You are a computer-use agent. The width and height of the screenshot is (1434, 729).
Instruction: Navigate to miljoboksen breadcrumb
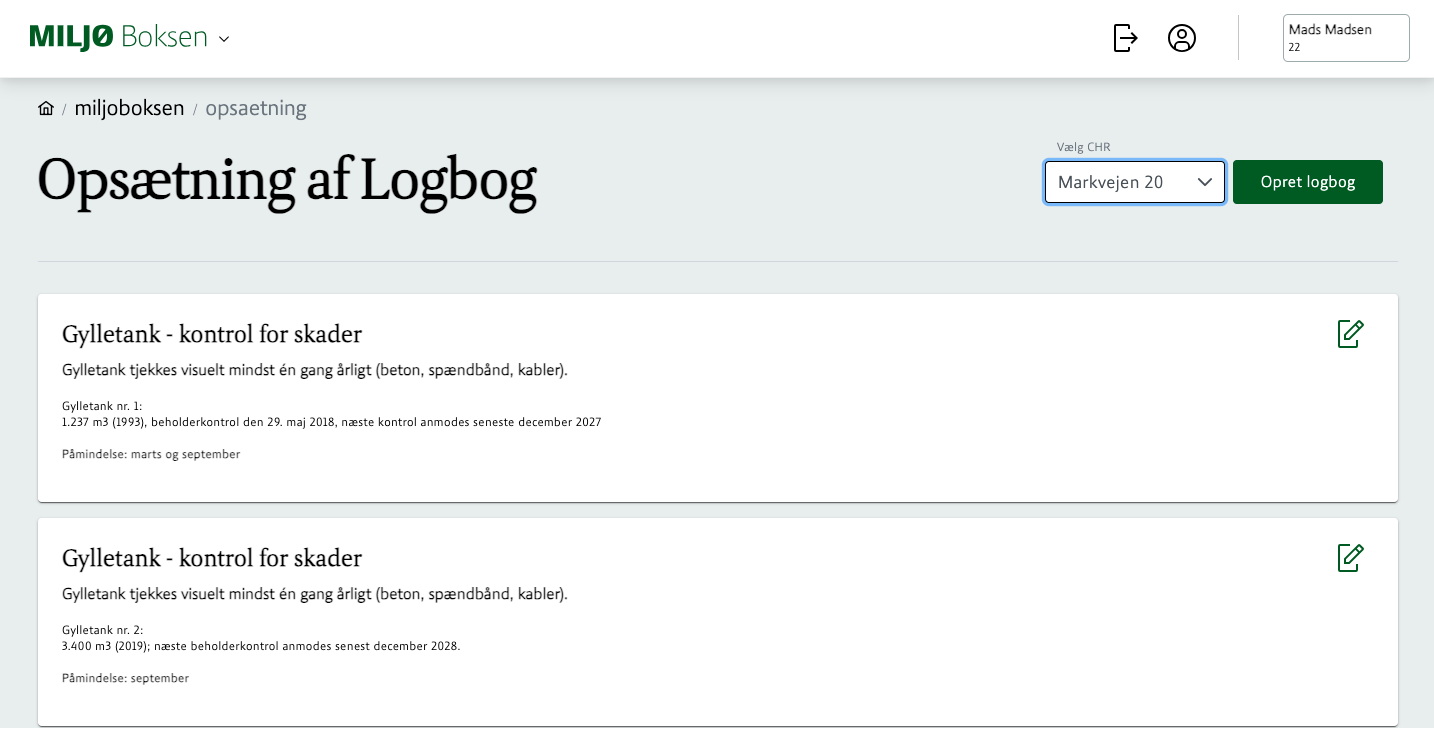coord(129,108)
